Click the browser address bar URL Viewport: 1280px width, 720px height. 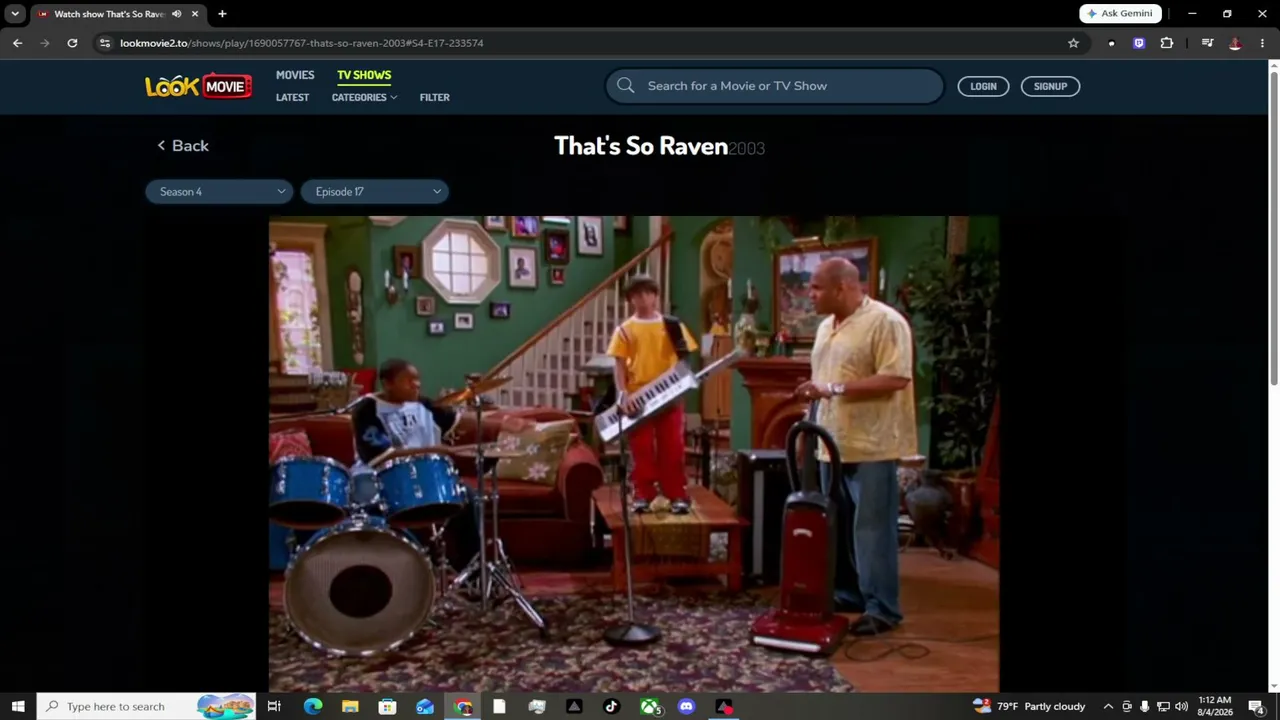pyautogui.click(x=302, y=43)
